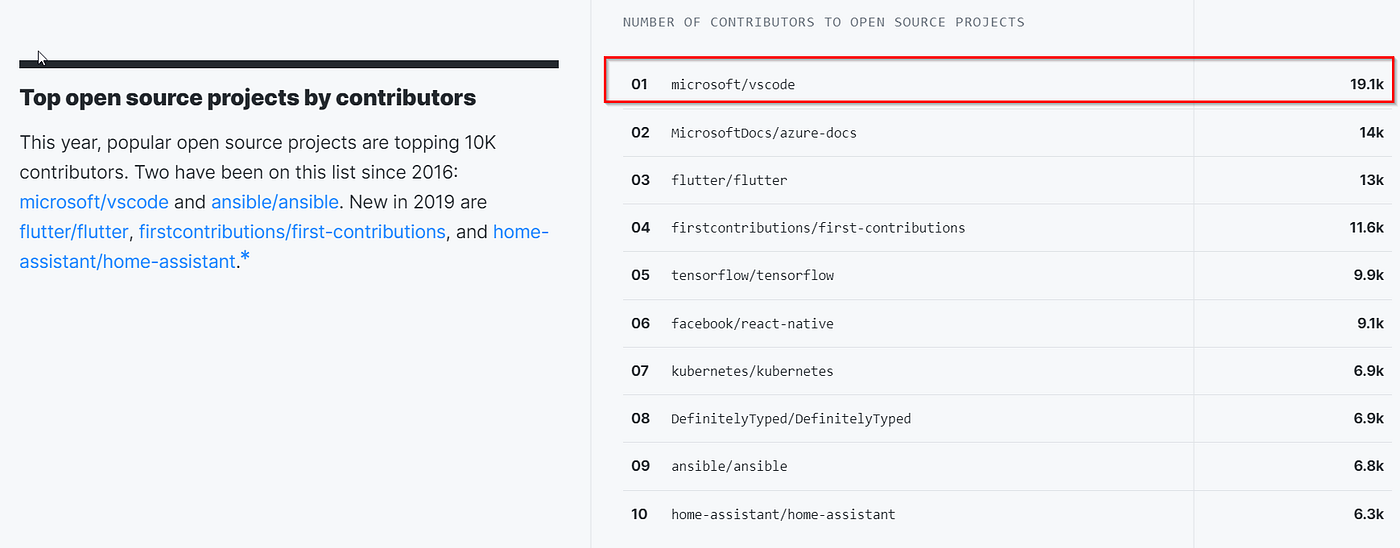Click rank number 05
Screen dimensions: 1400x548
640,276
